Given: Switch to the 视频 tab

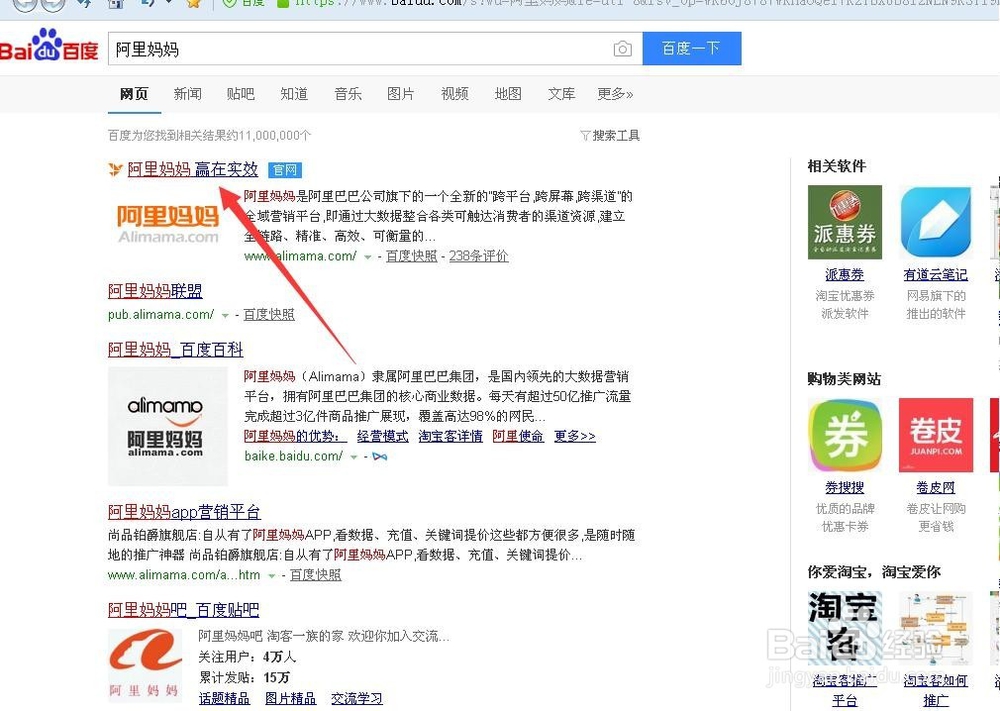Looking at the screenshot, I should [x=455, y=94].
